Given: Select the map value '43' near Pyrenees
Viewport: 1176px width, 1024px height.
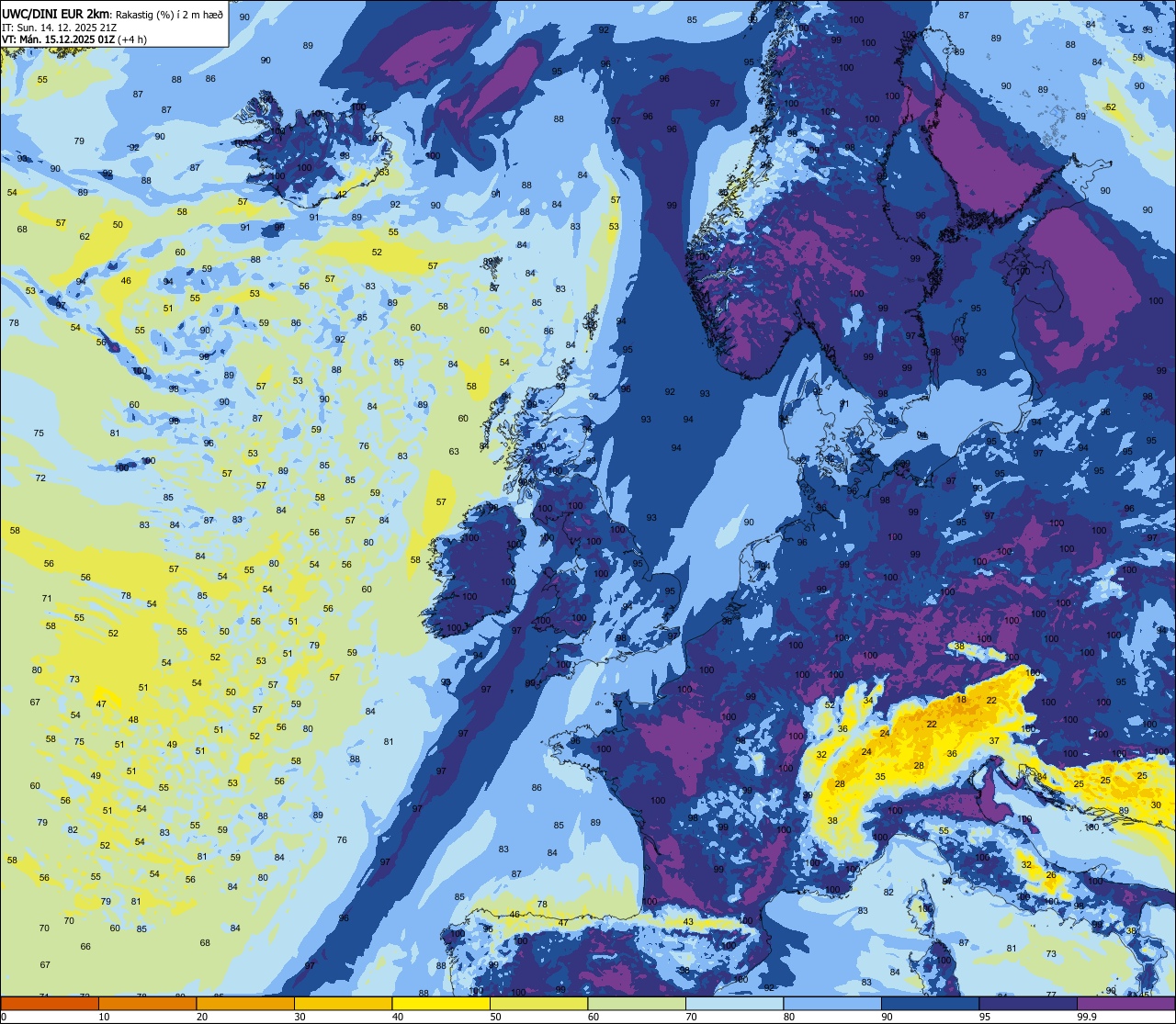Looking at the screenshot, I should (688, 922).
